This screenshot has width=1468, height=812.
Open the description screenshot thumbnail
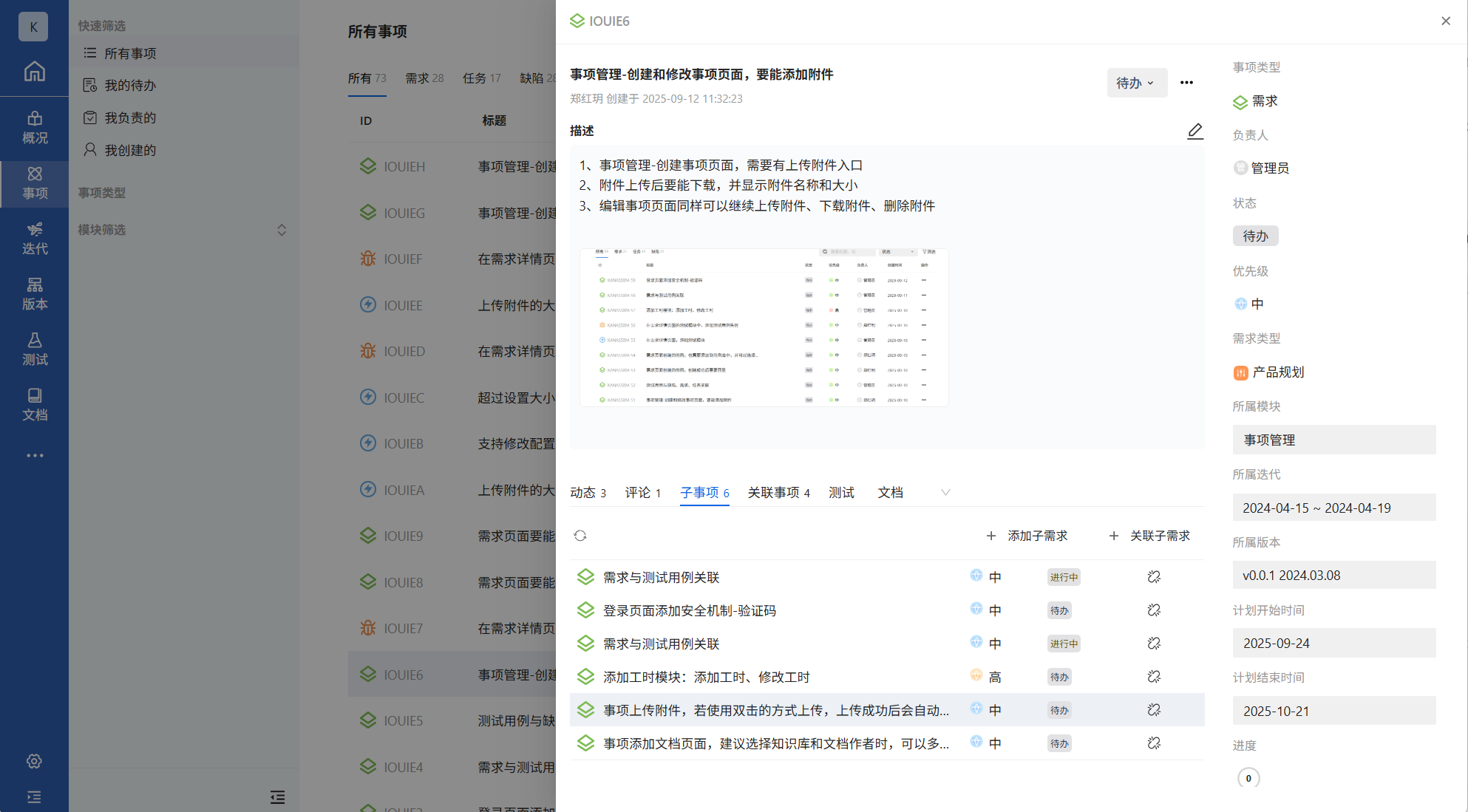(x=764, y=327)
